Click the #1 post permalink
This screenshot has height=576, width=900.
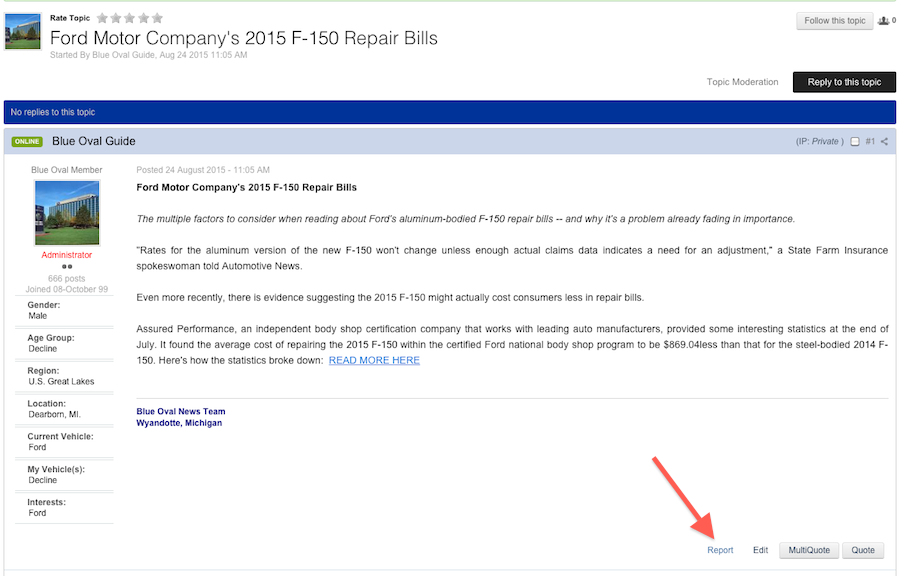click(x=870, y=142)
